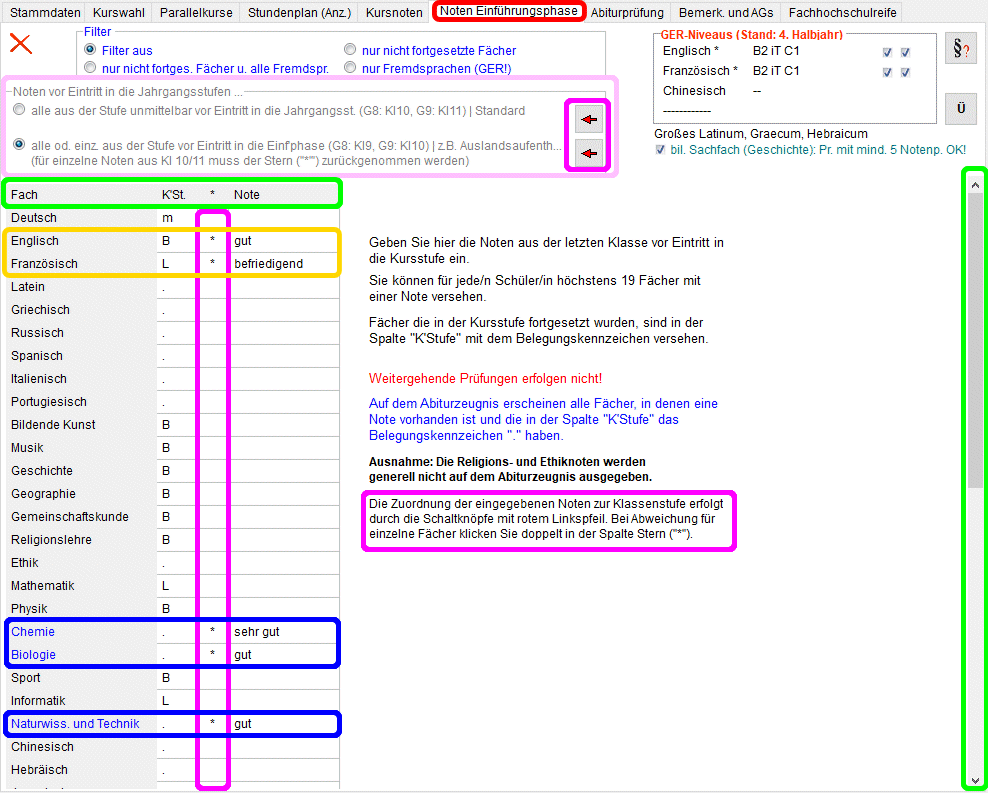The height and width of the screenshot is (793, 988).
Task: Click the Ü button
Action: (960, 108)
